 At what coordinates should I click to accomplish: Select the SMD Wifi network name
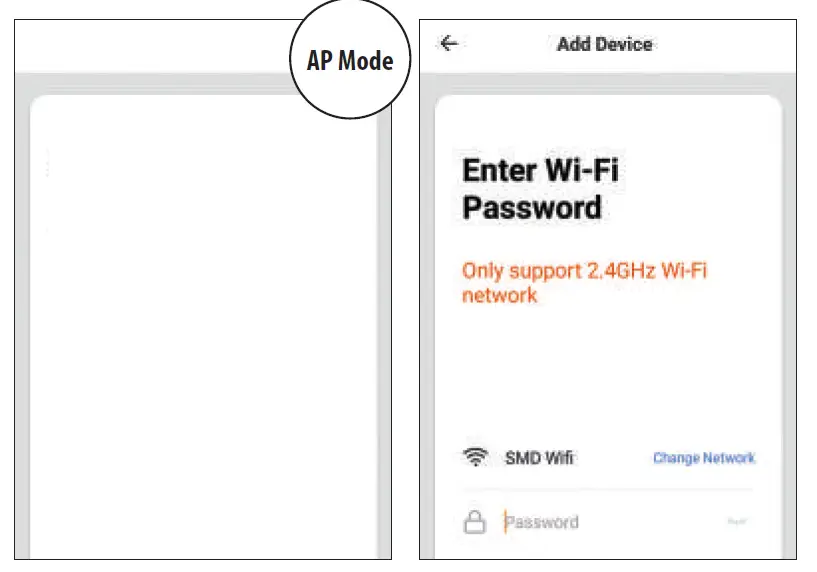[x=540, y=458]
